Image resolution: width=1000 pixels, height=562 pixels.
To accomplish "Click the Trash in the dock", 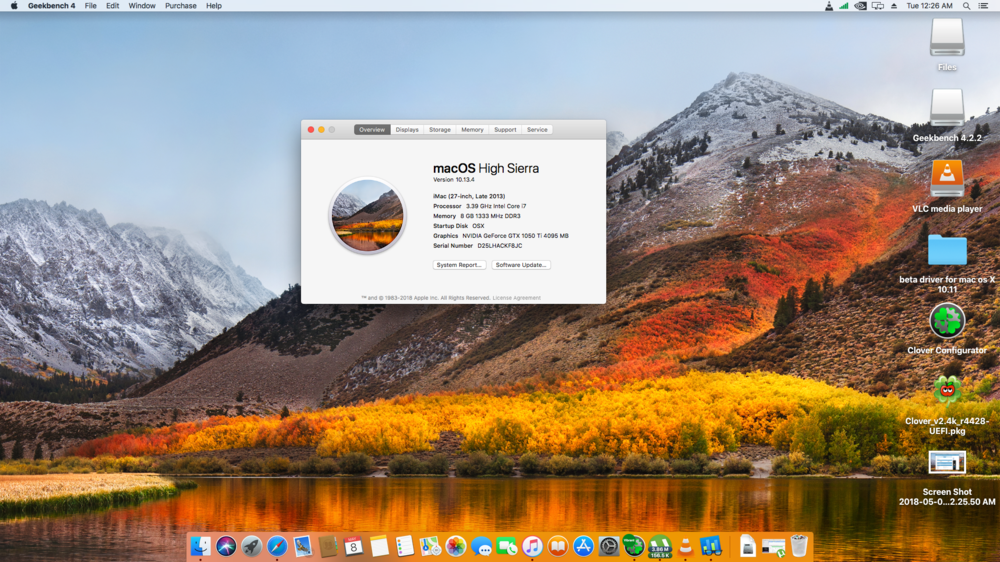I will click(x=799, y=546).
